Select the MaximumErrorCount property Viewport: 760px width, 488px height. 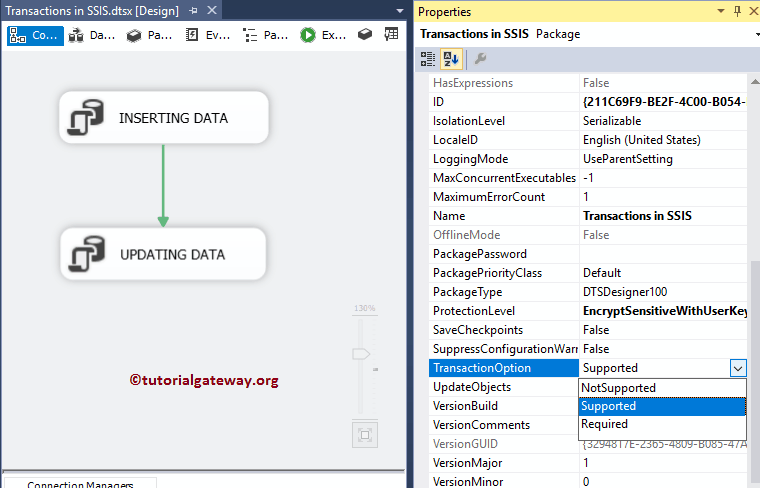point(504,197)
